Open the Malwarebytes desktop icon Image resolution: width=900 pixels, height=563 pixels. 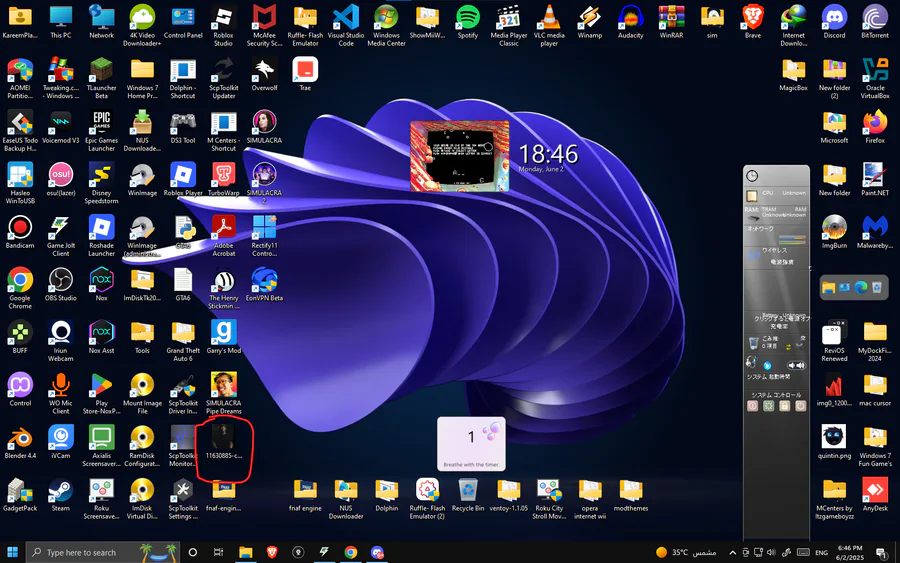click(875, 232)
